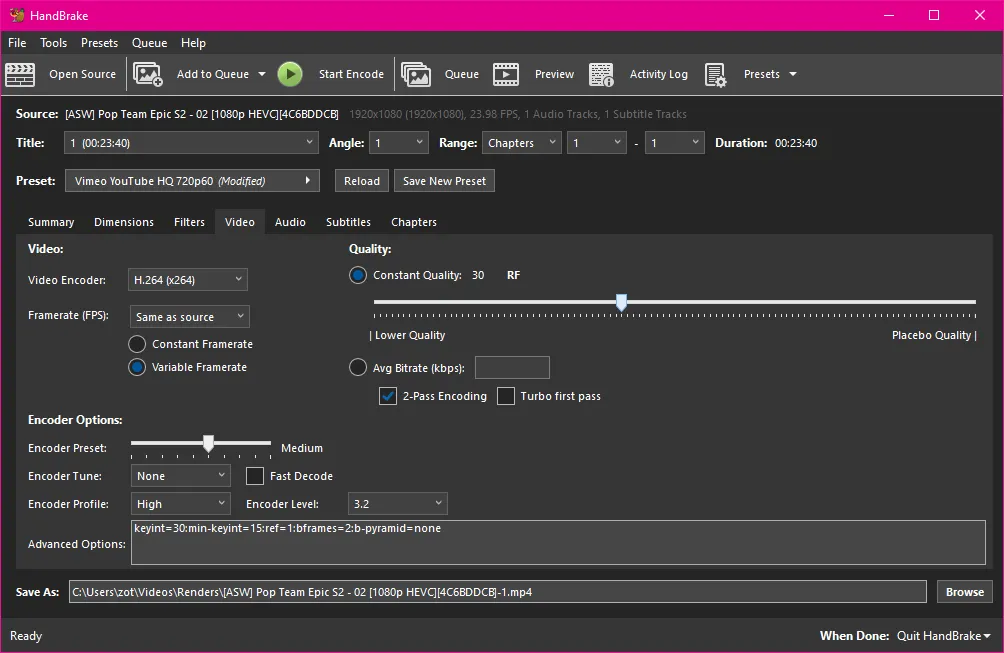
Task: Enable Turbo first pass
Action: click(505, 396)
